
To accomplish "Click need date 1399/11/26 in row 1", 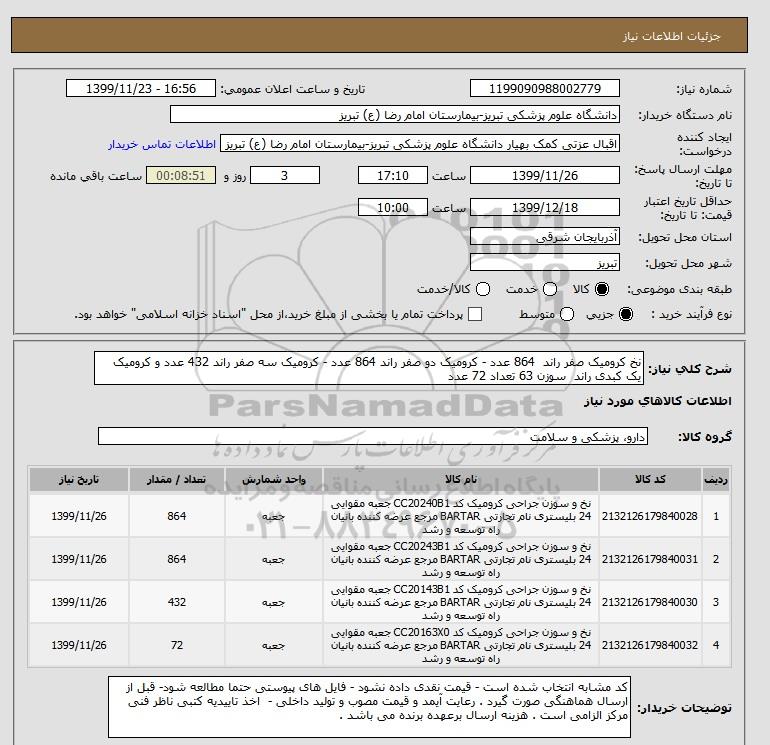I will [79, 516].
